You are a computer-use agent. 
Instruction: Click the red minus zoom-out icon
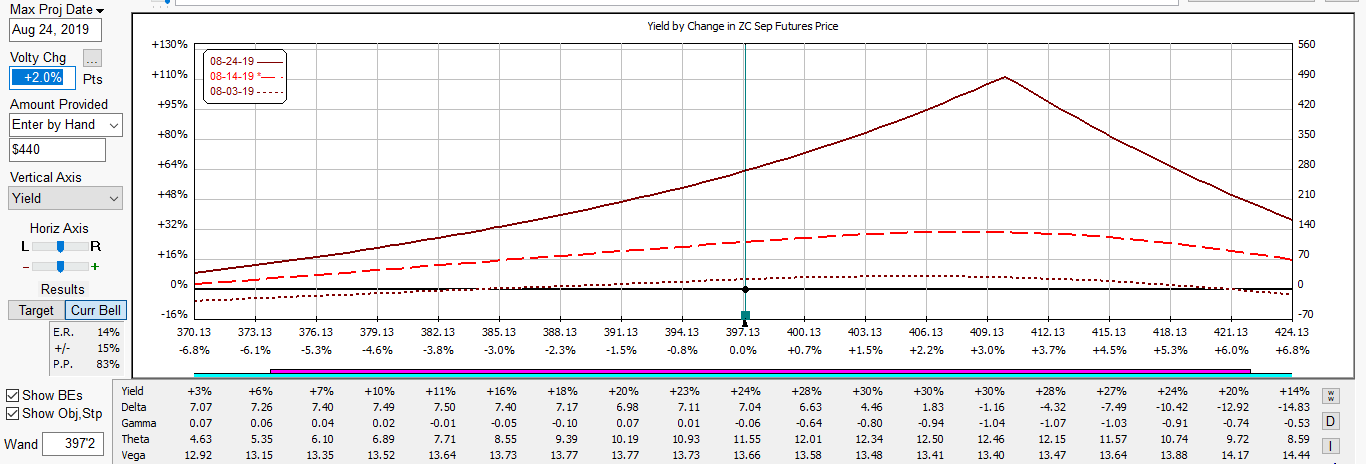[27, 267]
